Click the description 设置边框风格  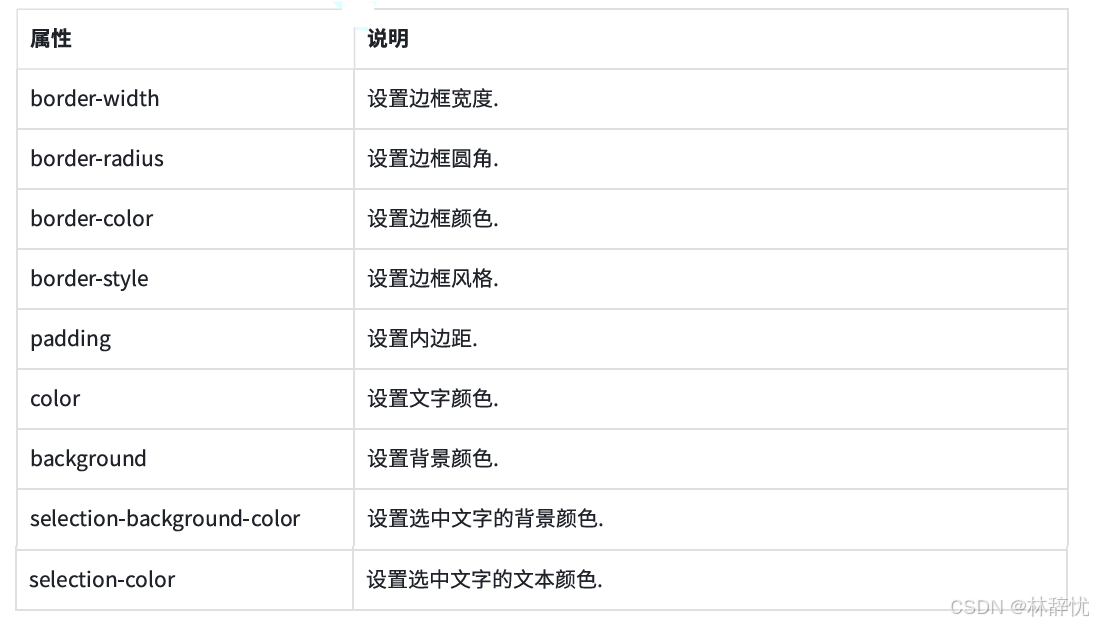pos(433,279)
